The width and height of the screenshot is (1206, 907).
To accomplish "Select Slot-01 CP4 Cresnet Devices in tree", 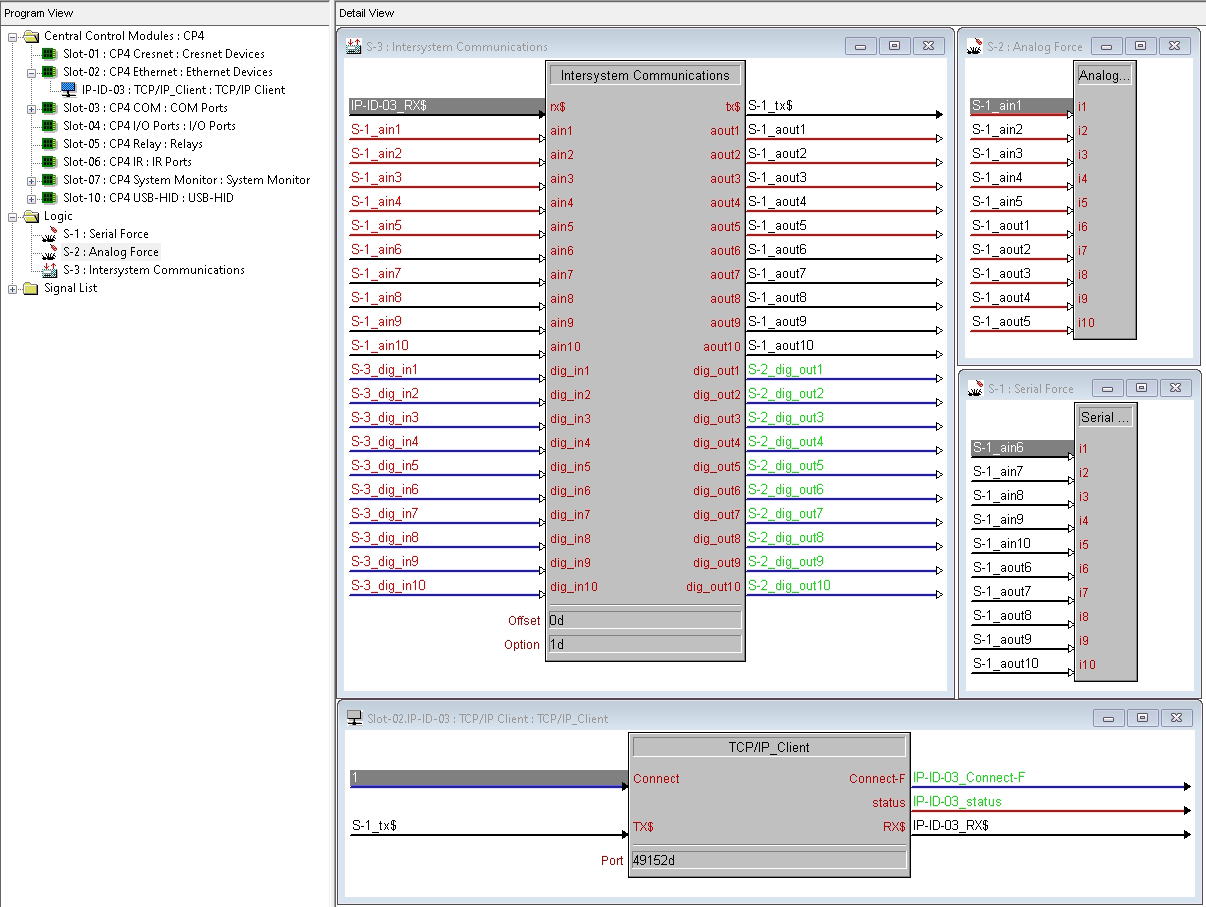I will click(x=164, y=54).
